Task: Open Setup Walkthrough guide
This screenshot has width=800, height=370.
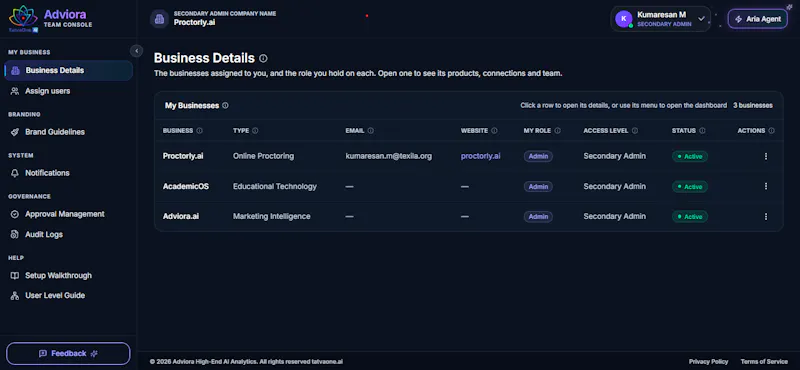Action: coord(68,276)
